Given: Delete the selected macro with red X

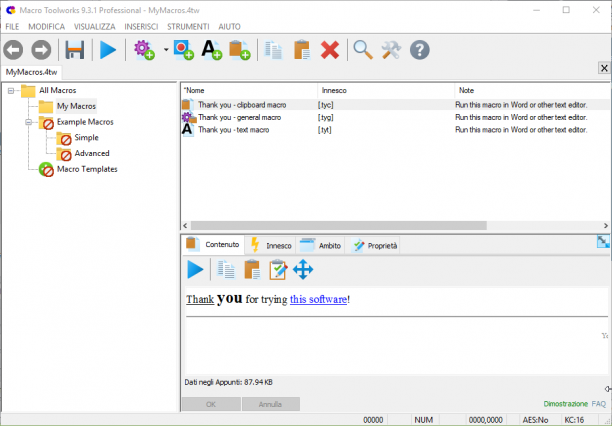Looking at the screenshot, I should (330, 50).
